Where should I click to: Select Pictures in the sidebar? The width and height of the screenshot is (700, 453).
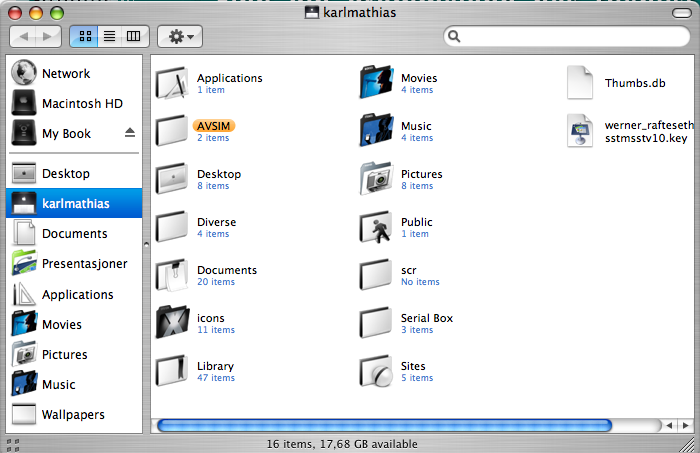74,354
